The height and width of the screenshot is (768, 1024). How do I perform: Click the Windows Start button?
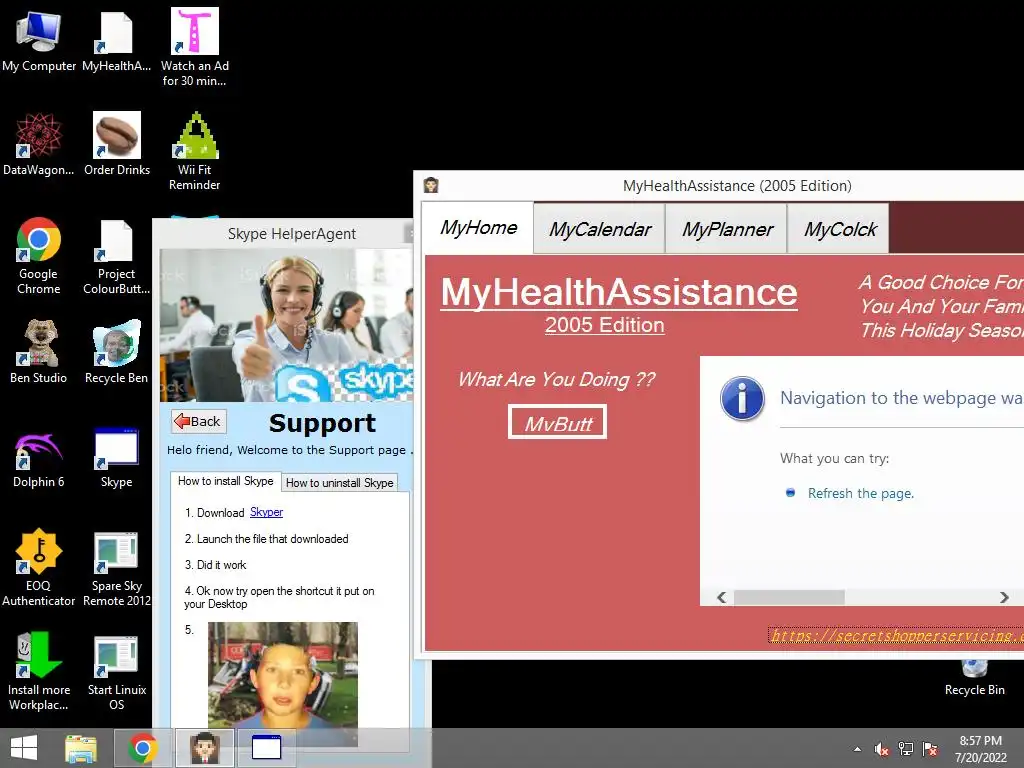[24, 748]
